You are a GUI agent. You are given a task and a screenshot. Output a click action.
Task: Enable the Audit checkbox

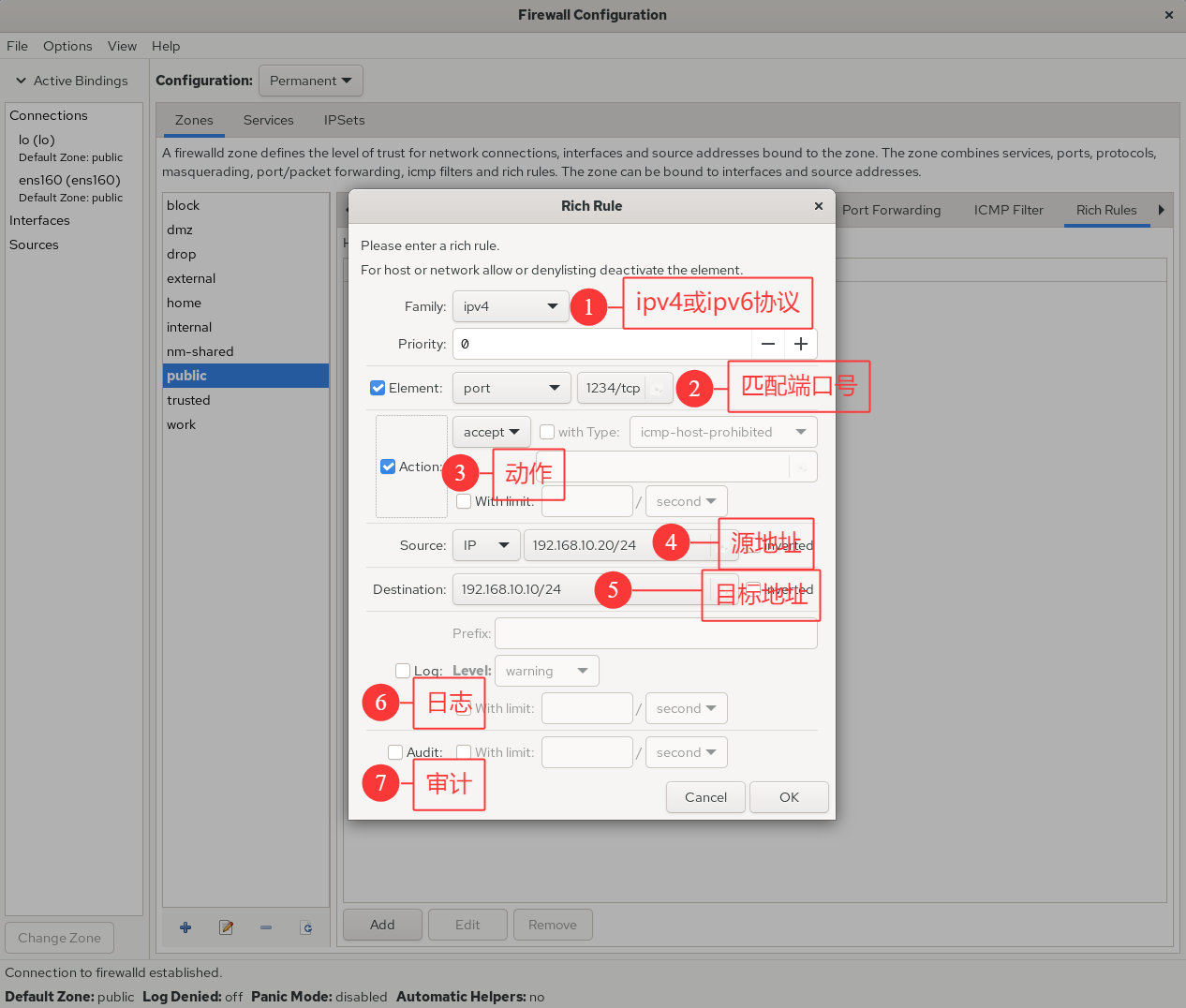click(395, 752)
